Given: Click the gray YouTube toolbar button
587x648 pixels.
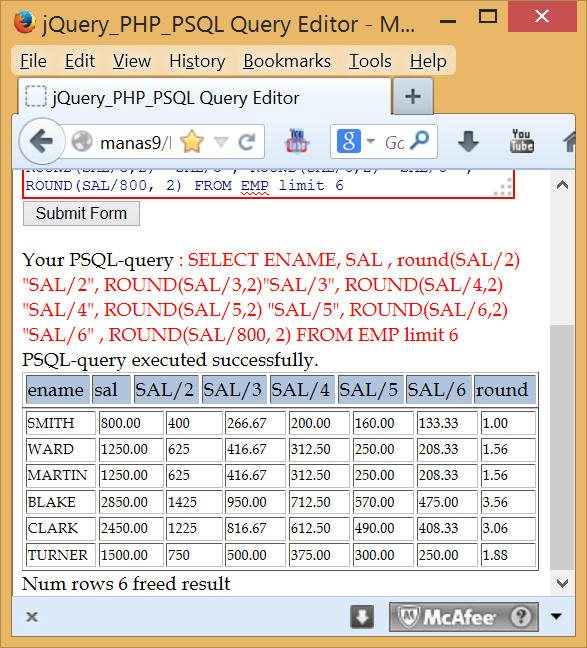Looking at the screenshot, I should tap(521, 141).
